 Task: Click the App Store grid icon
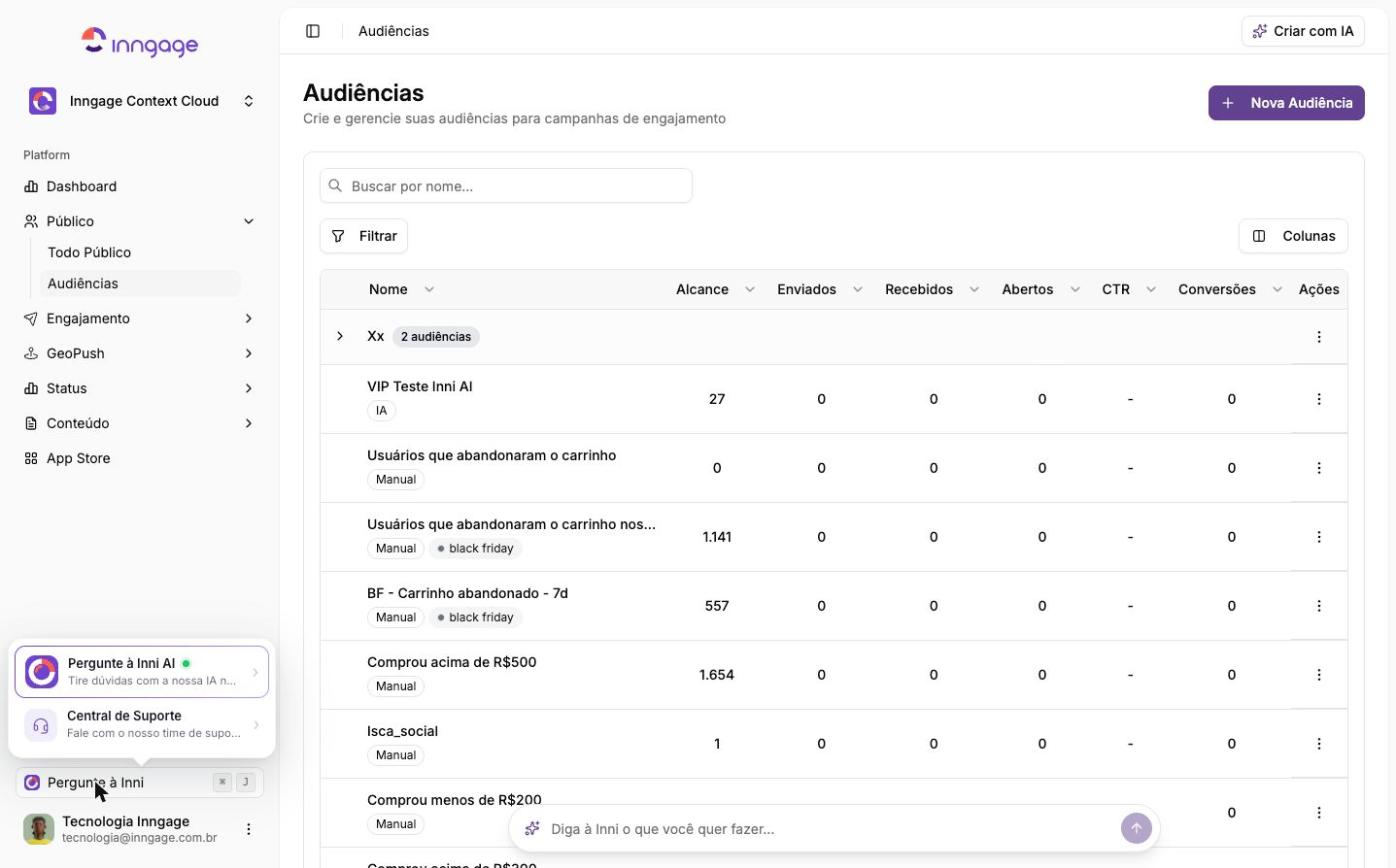[x=31, y=458]
